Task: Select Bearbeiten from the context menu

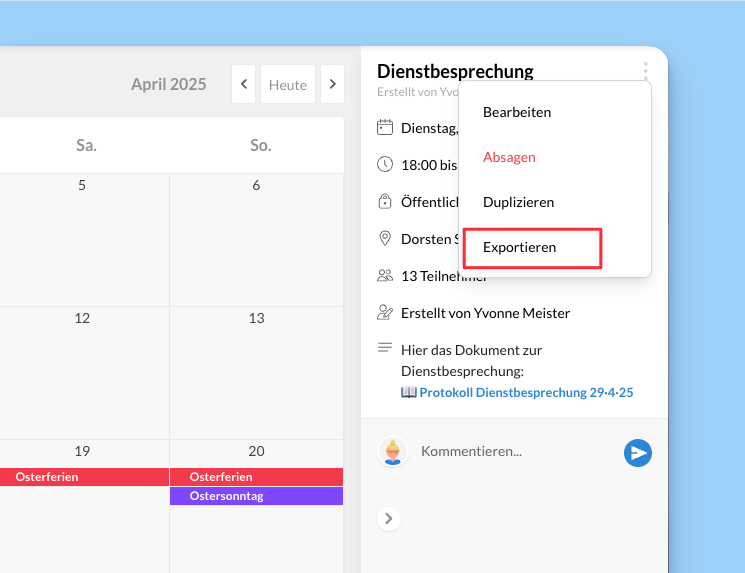Action: [516, 112]
